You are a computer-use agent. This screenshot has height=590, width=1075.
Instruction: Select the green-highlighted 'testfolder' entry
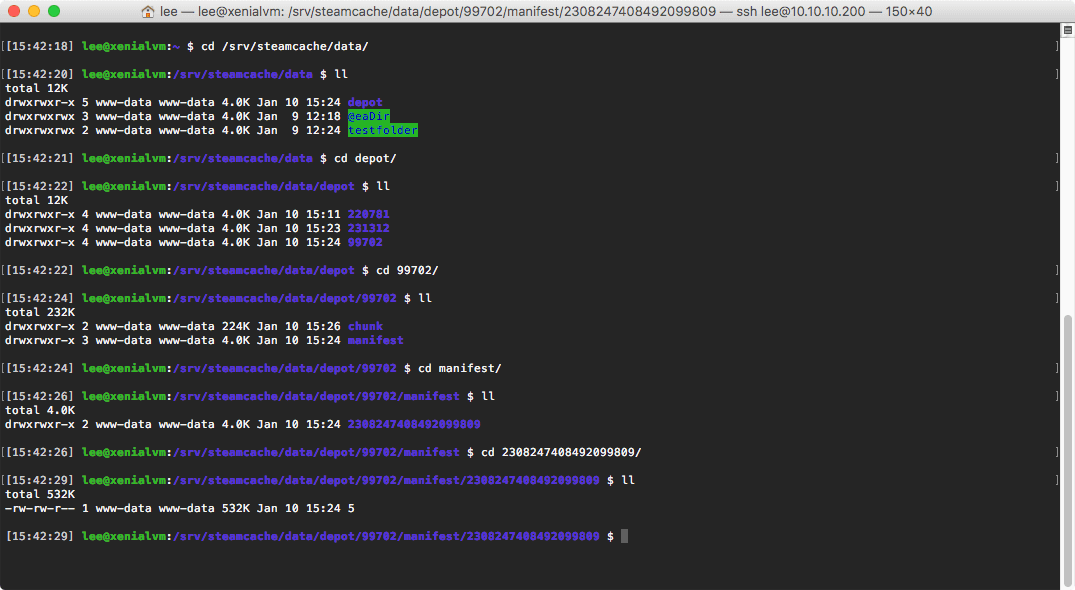coord(382,130)
